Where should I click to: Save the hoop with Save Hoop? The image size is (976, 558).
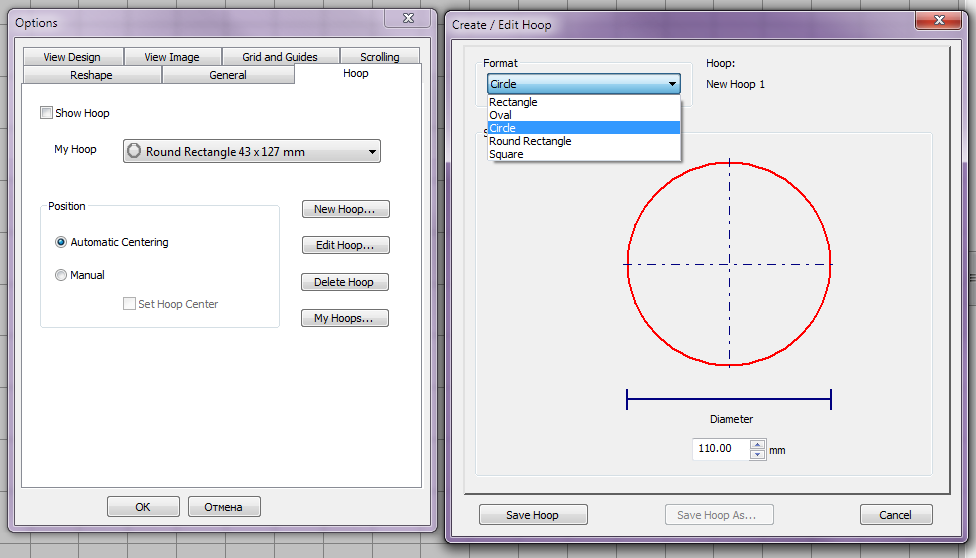[x=533, y=515]
